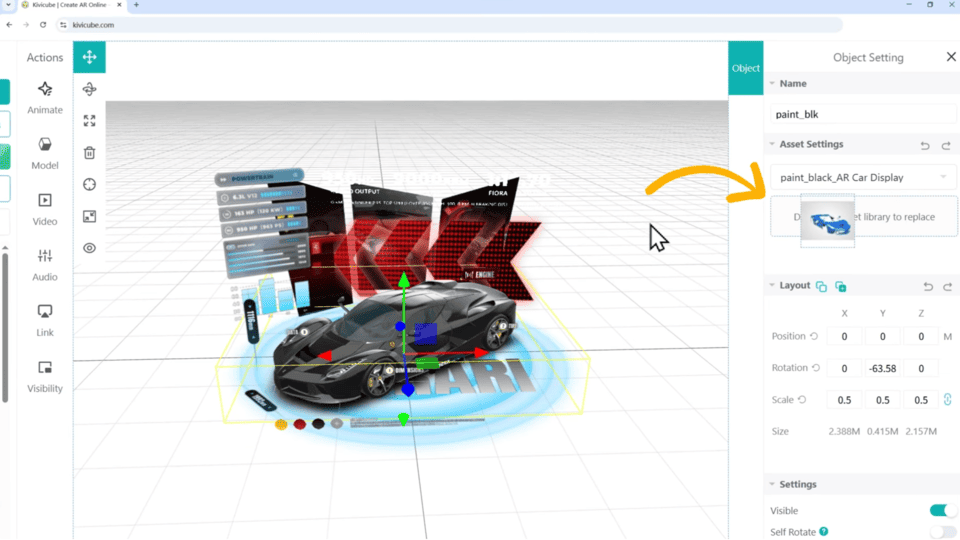Toggle the scale lock link icon
The height and width of the screenshot is (540, 960).
(948, 399)
